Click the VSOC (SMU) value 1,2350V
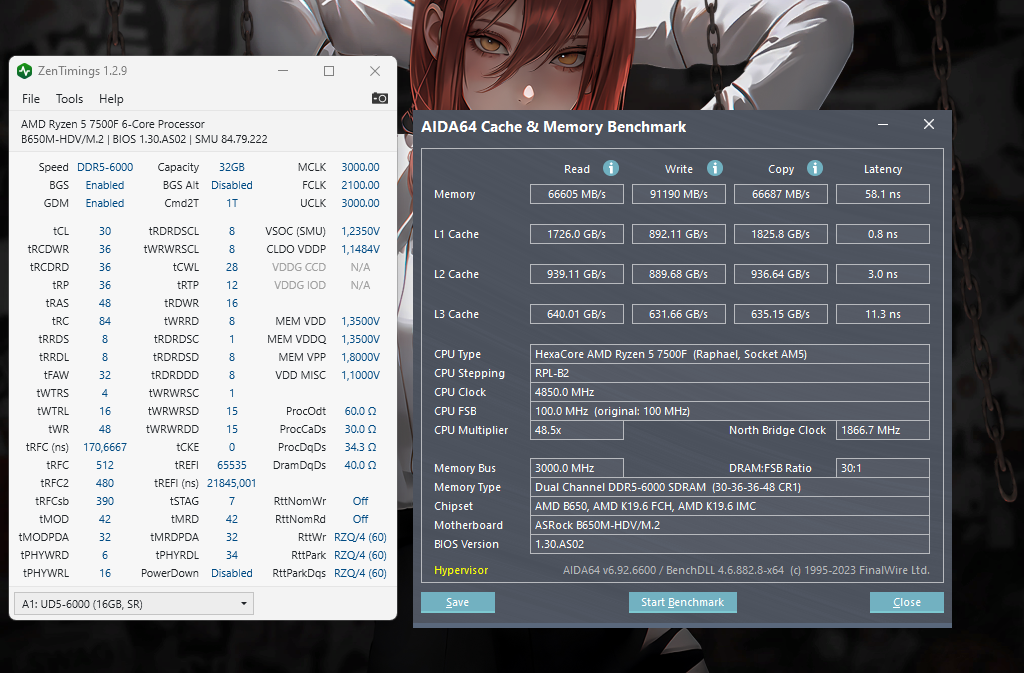This screenshot has height=673, width=1024. [x=360, y=231]
